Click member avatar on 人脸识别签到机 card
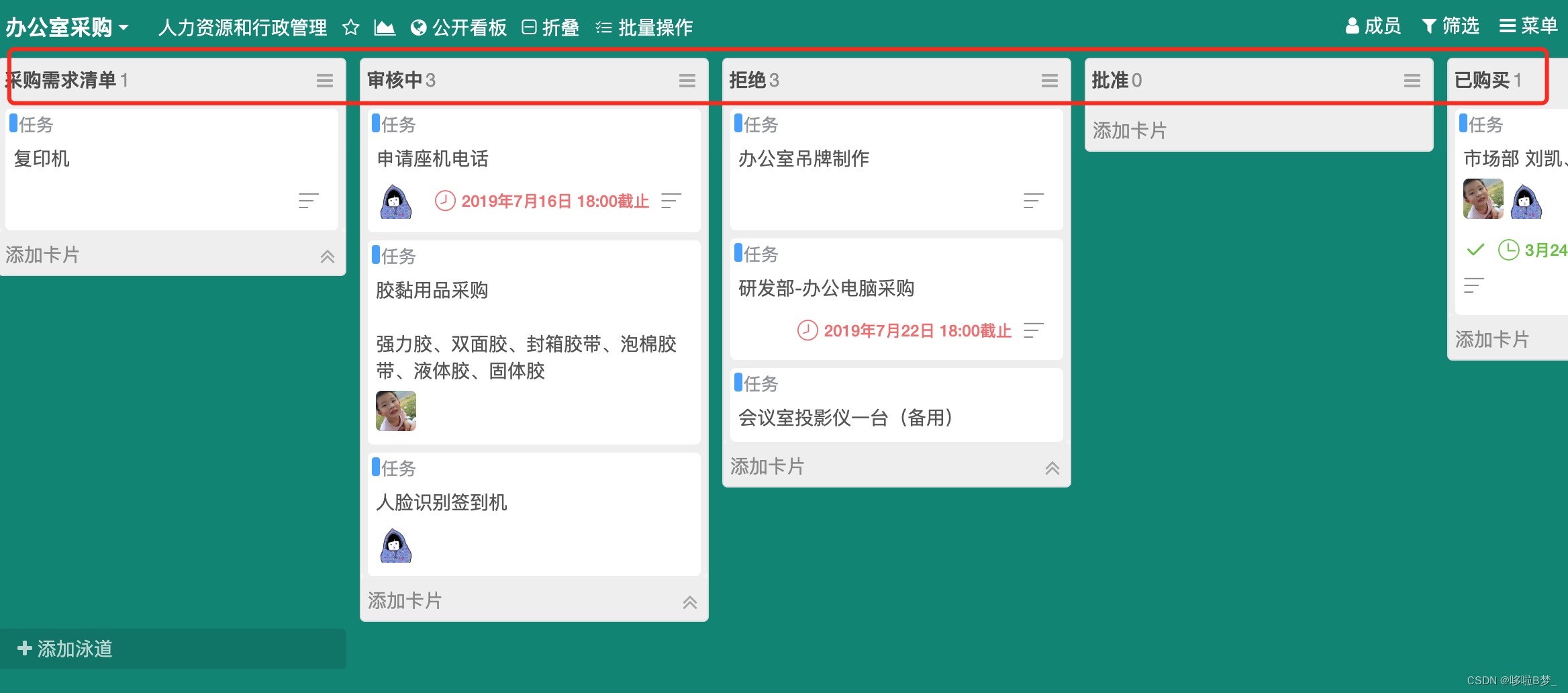1568x693 pixels. point(396,545)
